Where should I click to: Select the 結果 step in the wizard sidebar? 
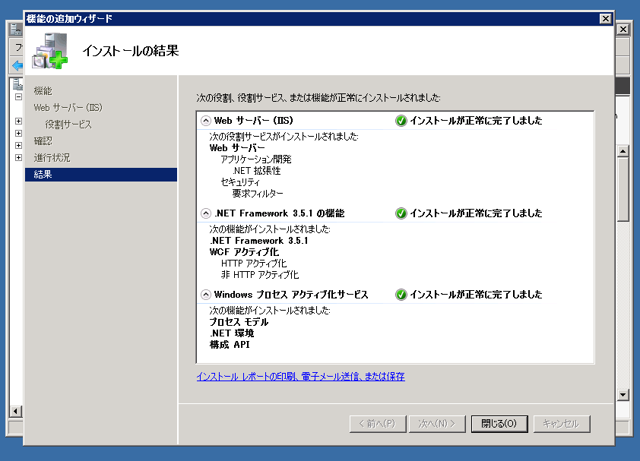tap(101, 174)
